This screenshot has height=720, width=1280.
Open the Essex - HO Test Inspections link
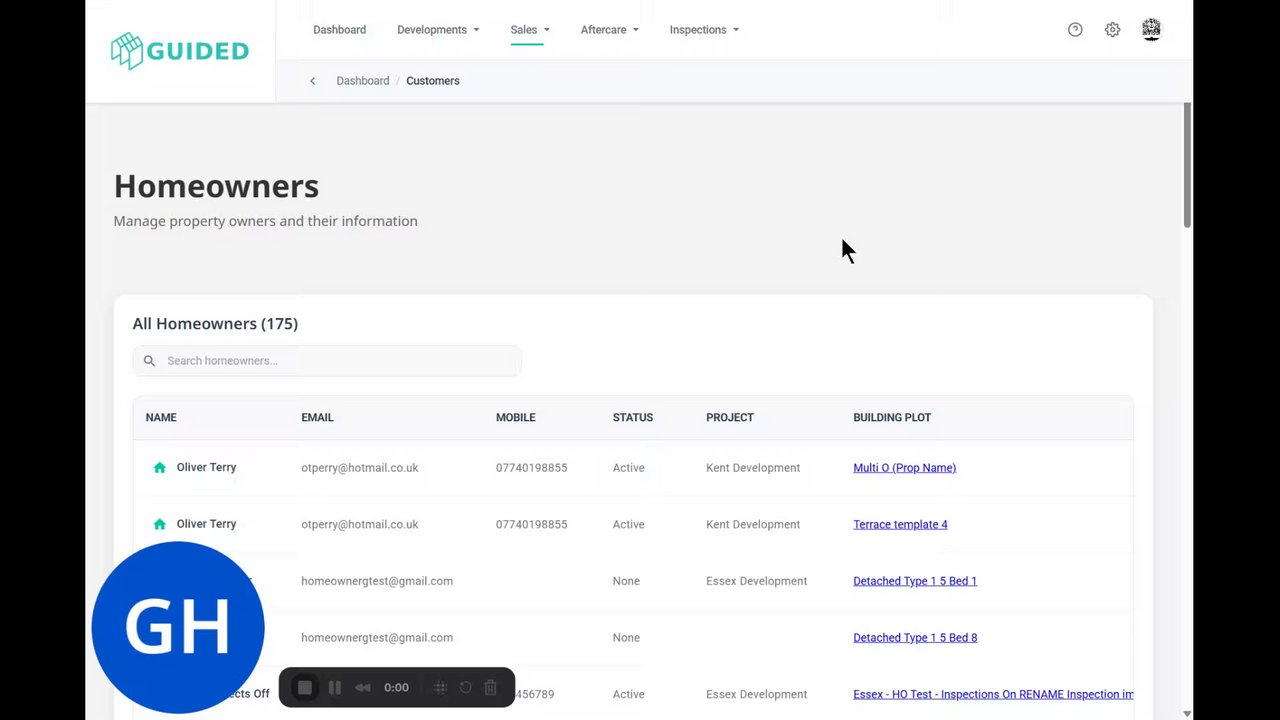(993, 694)
